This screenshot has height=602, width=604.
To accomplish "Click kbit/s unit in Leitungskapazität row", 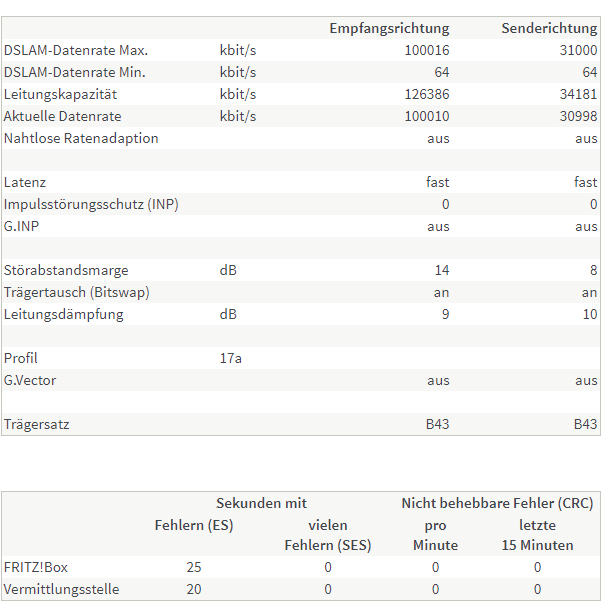I will tap(238, 94).
